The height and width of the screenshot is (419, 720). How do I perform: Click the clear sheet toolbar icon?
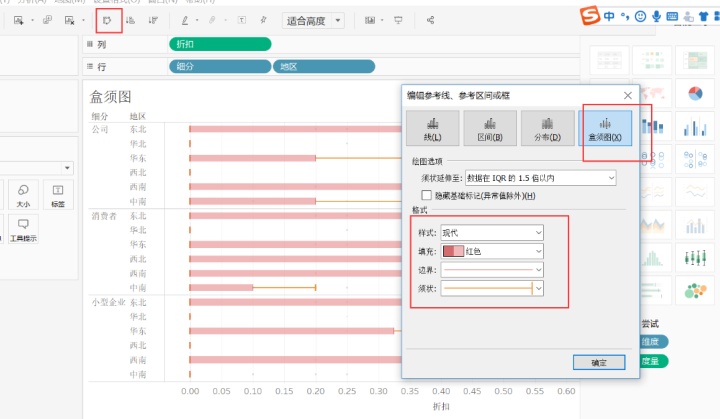(69, 20)
